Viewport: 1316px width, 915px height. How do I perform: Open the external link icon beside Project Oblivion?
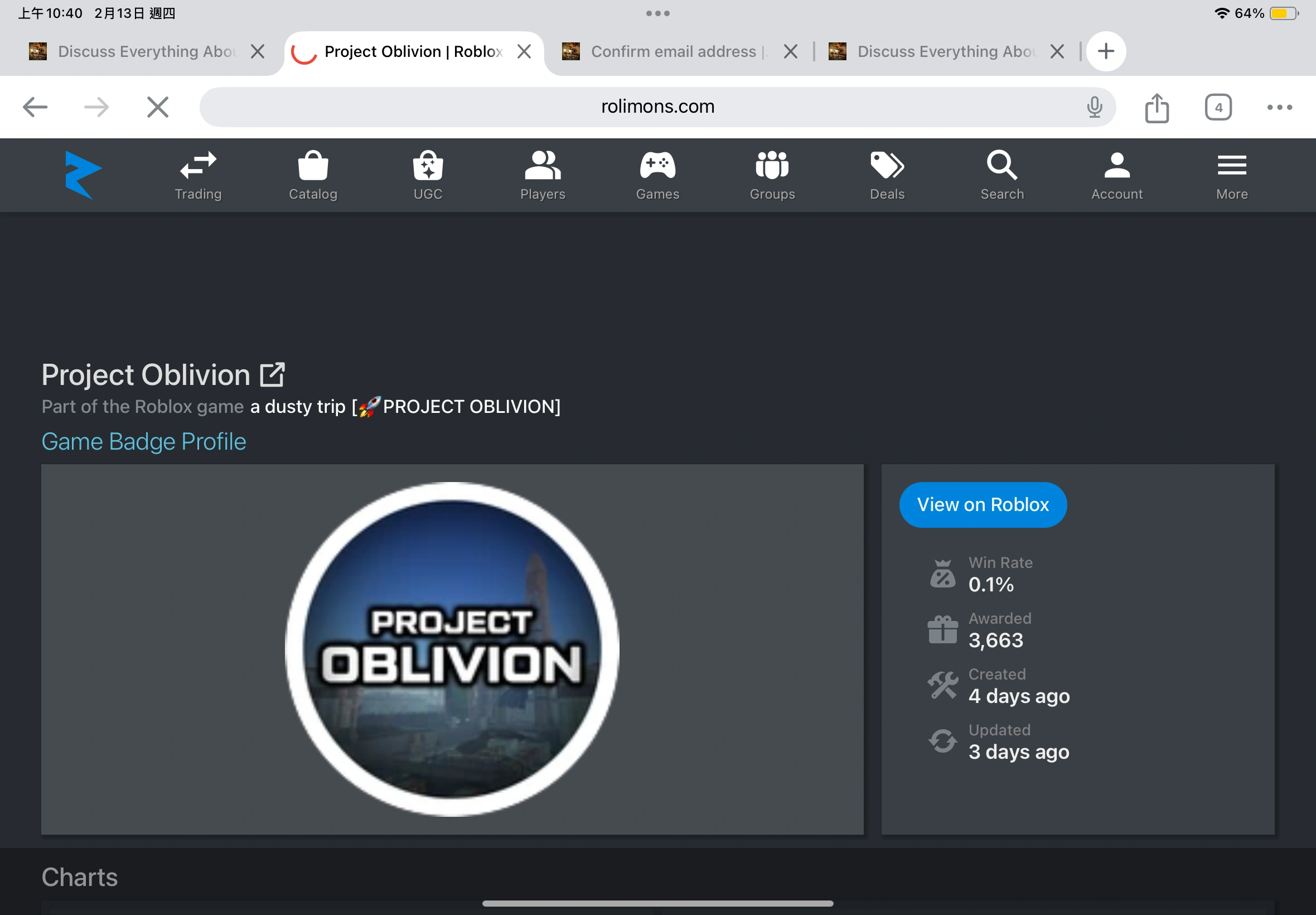pyautogui.click(x=273, y=374)
